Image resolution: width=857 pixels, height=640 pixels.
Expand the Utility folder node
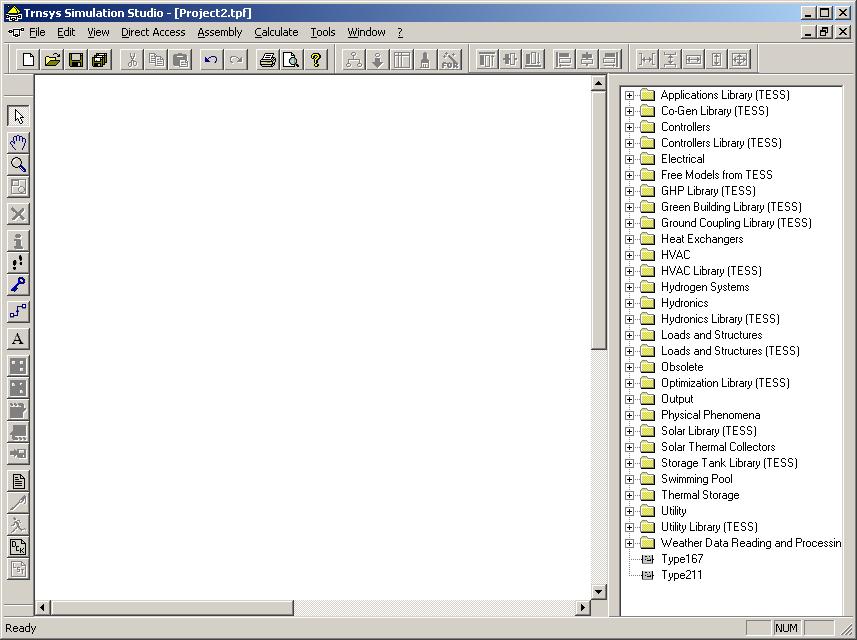(x=630, y=512)
